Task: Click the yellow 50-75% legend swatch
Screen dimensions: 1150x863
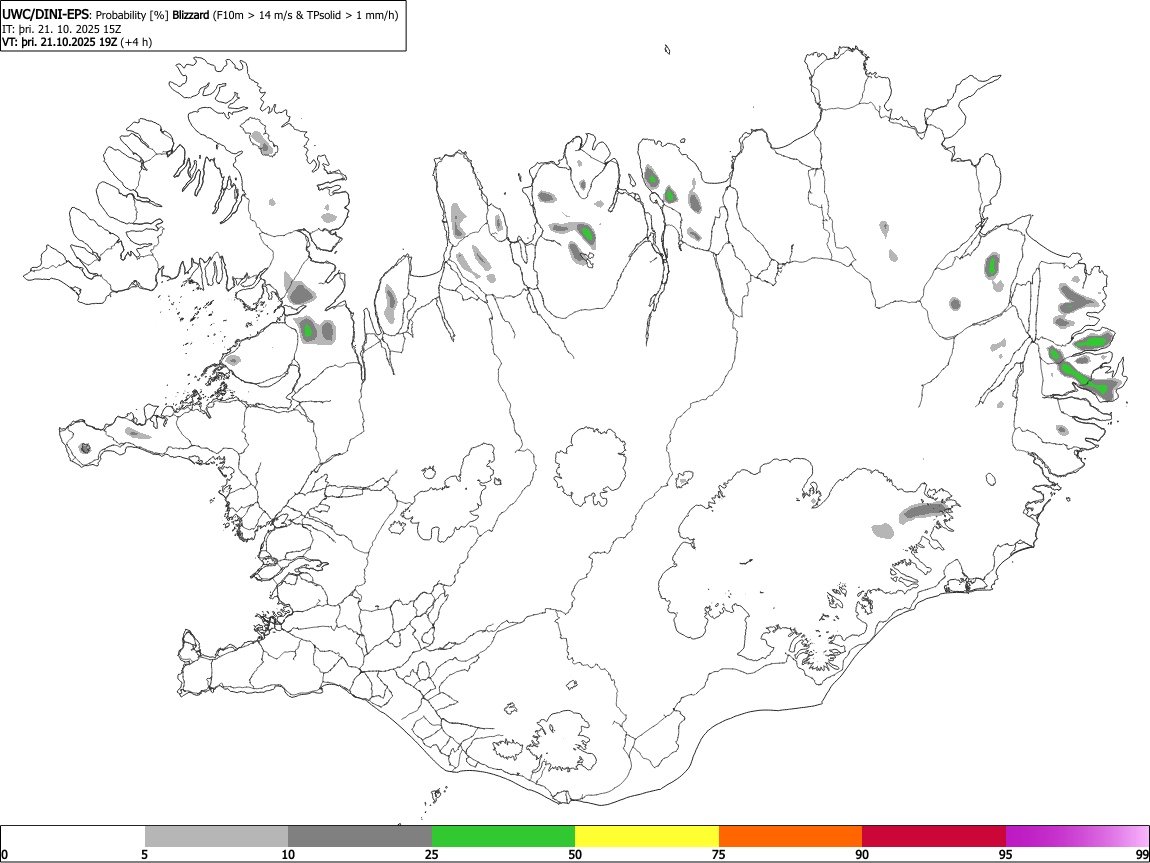Action: coord(647,837)
